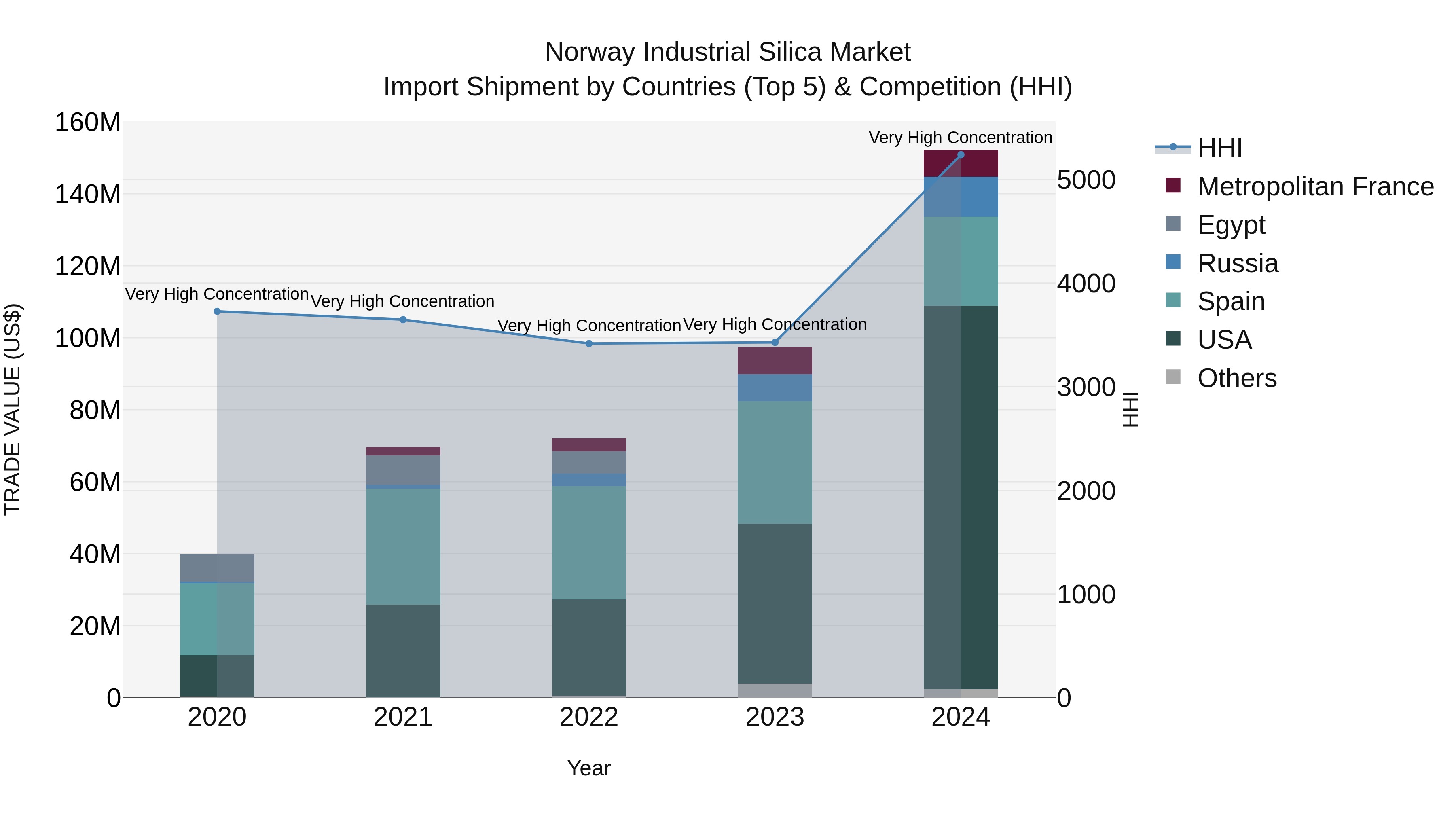Click the Russia blue legend swatch
The image size is (1456, 819).
1173,262
